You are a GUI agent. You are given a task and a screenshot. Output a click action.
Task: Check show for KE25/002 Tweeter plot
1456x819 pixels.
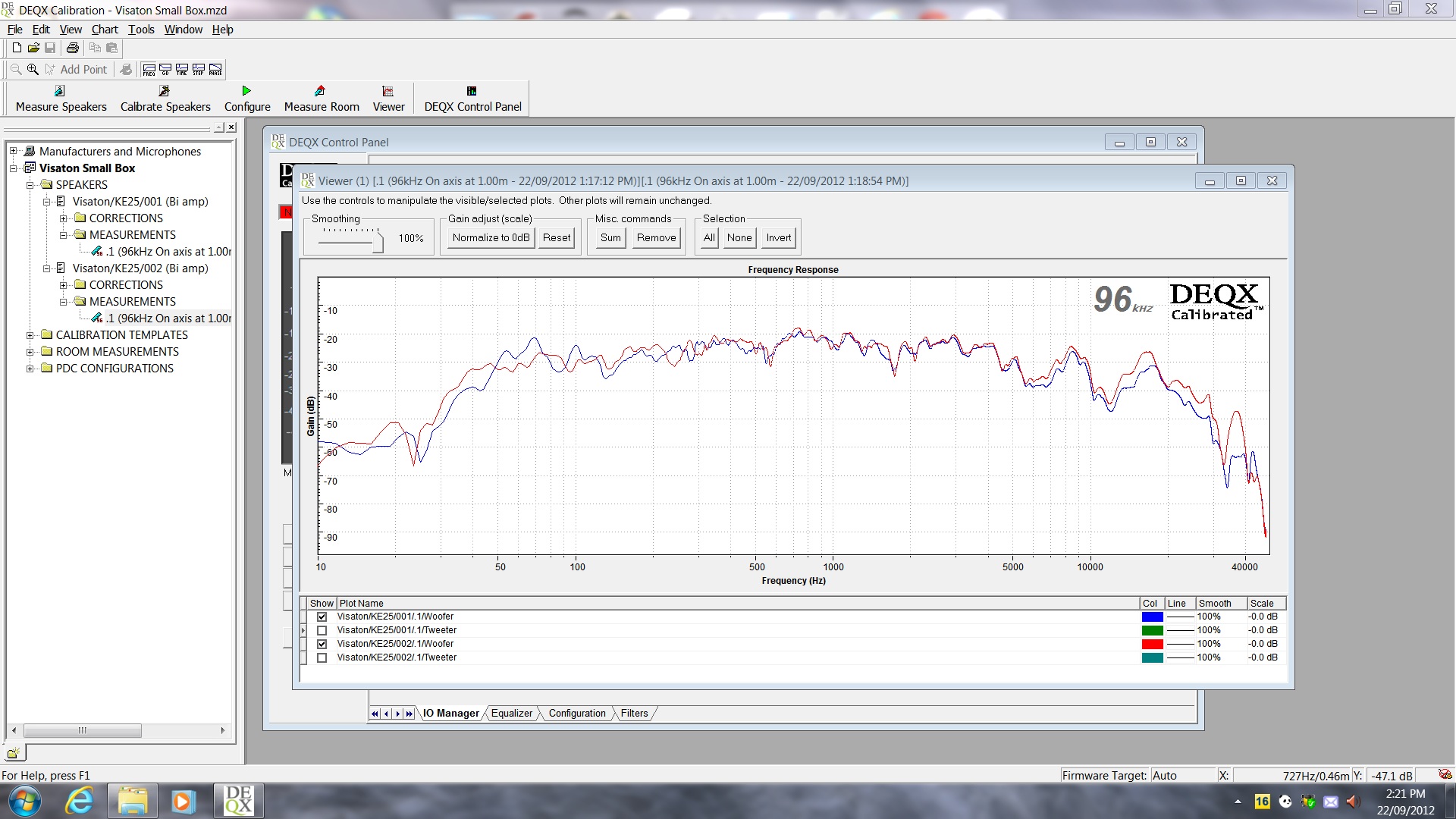tap(322, 657)
